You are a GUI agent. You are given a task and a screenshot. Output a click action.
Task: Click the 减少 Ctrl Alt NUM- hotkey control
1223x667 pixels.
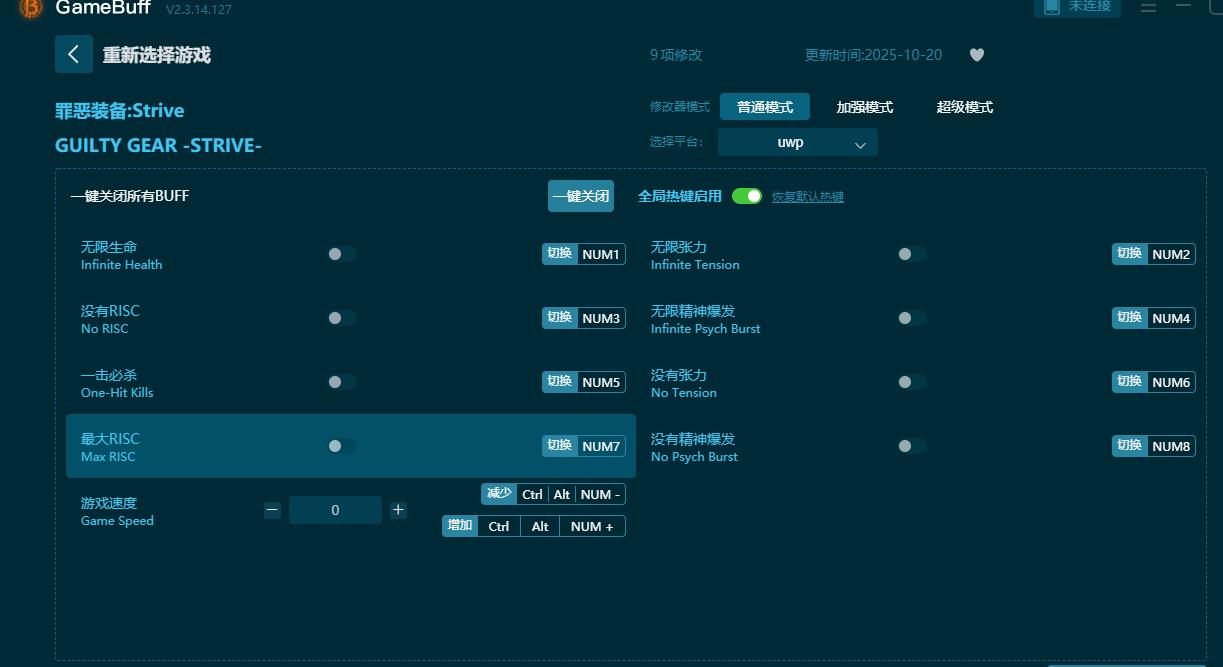552,494
